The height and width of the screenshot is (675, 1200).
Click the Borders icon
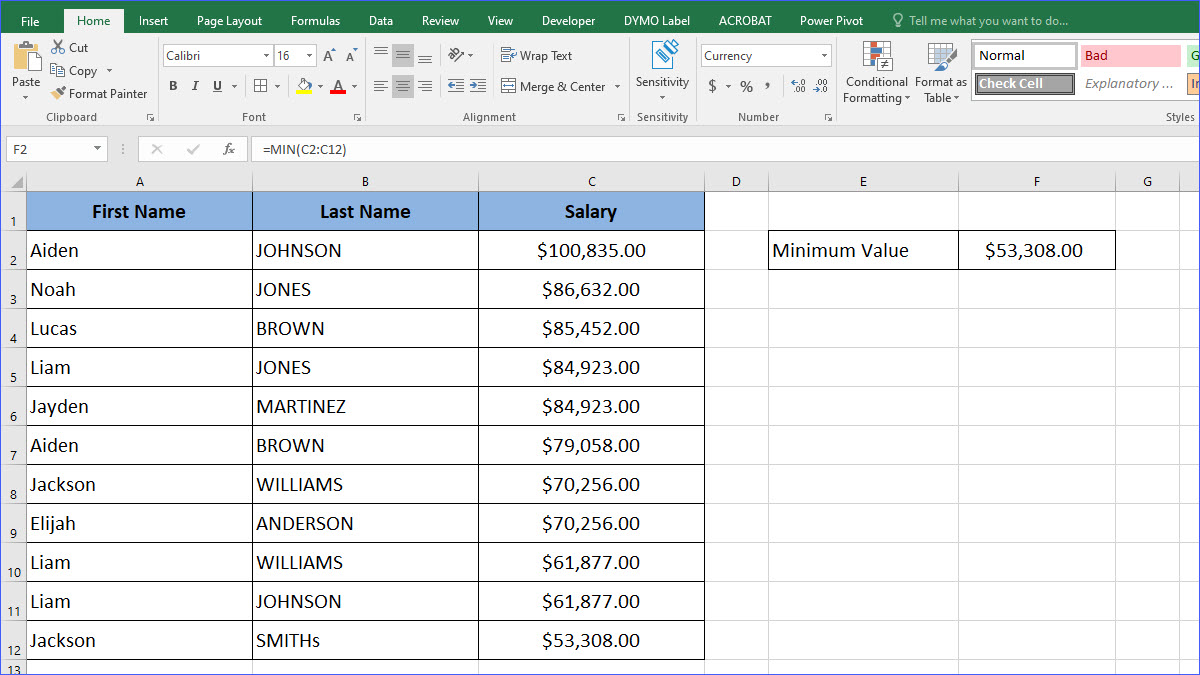pyautogui.click(x=260, y=87)
